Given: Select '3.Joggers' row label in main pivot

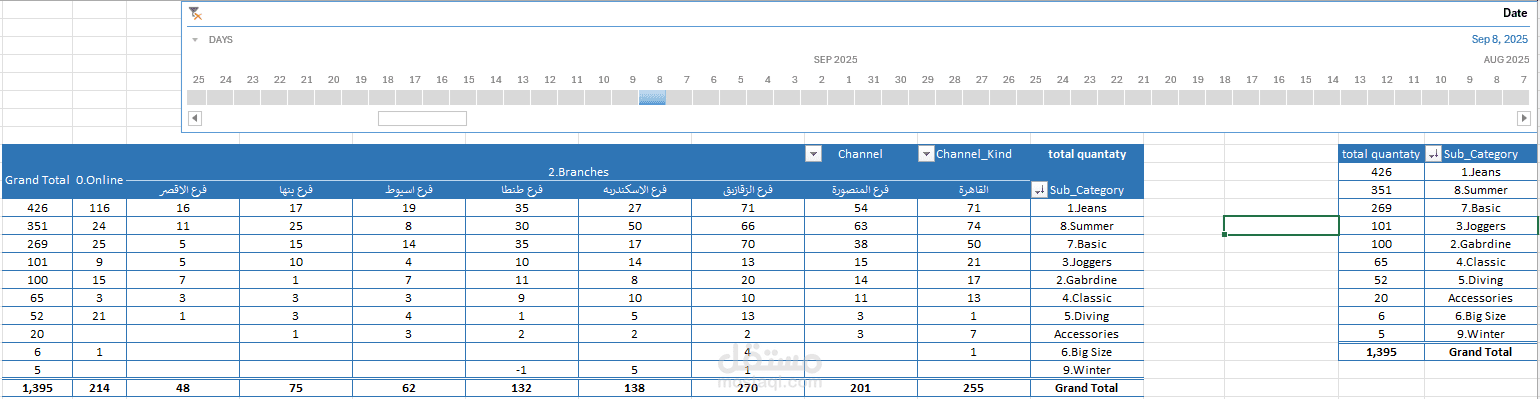Looking at the screenshot, I should 1087,262.
